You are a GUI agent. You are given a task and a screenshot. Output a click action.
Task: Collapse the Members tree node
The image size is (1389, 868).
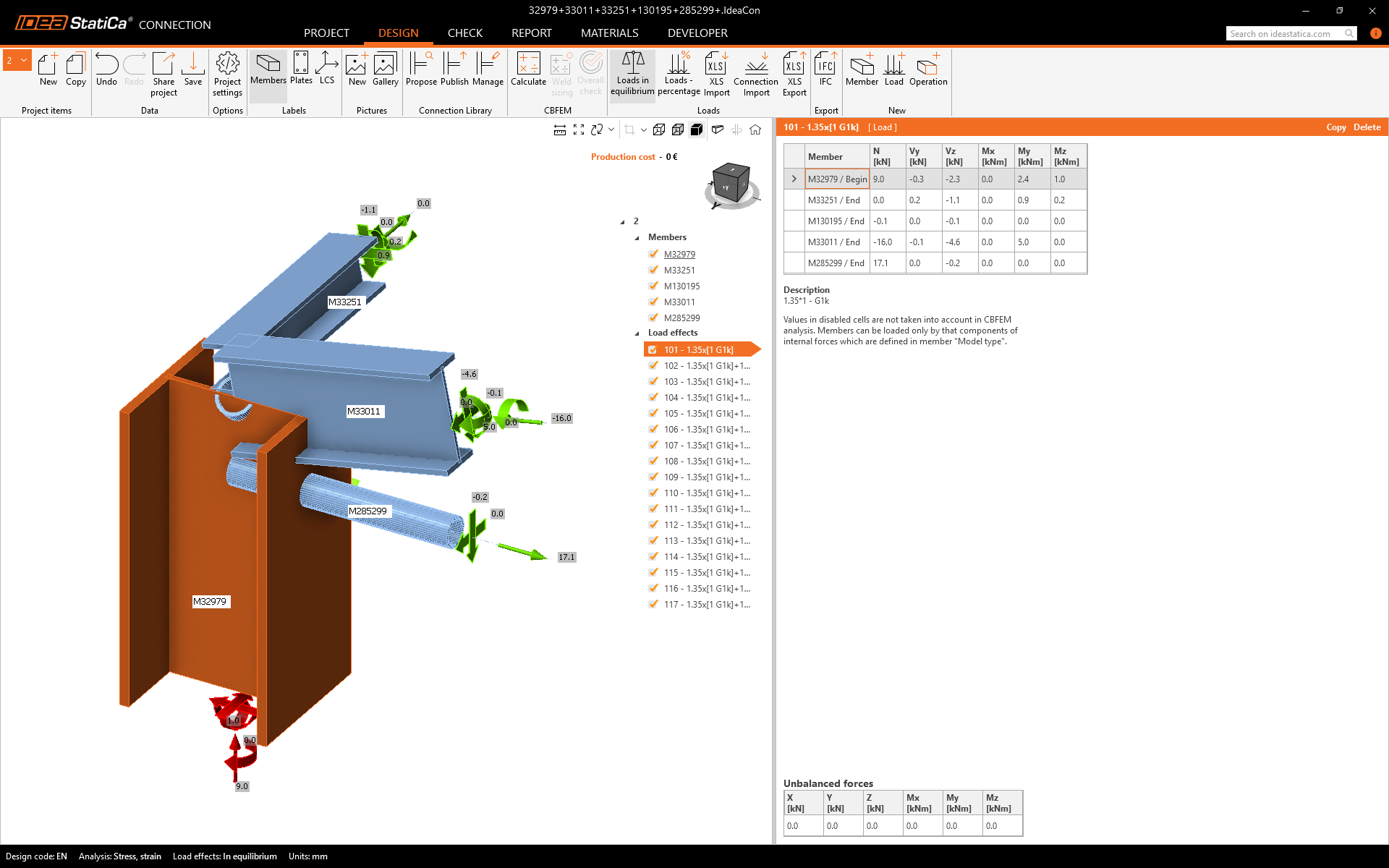(637, 238)
